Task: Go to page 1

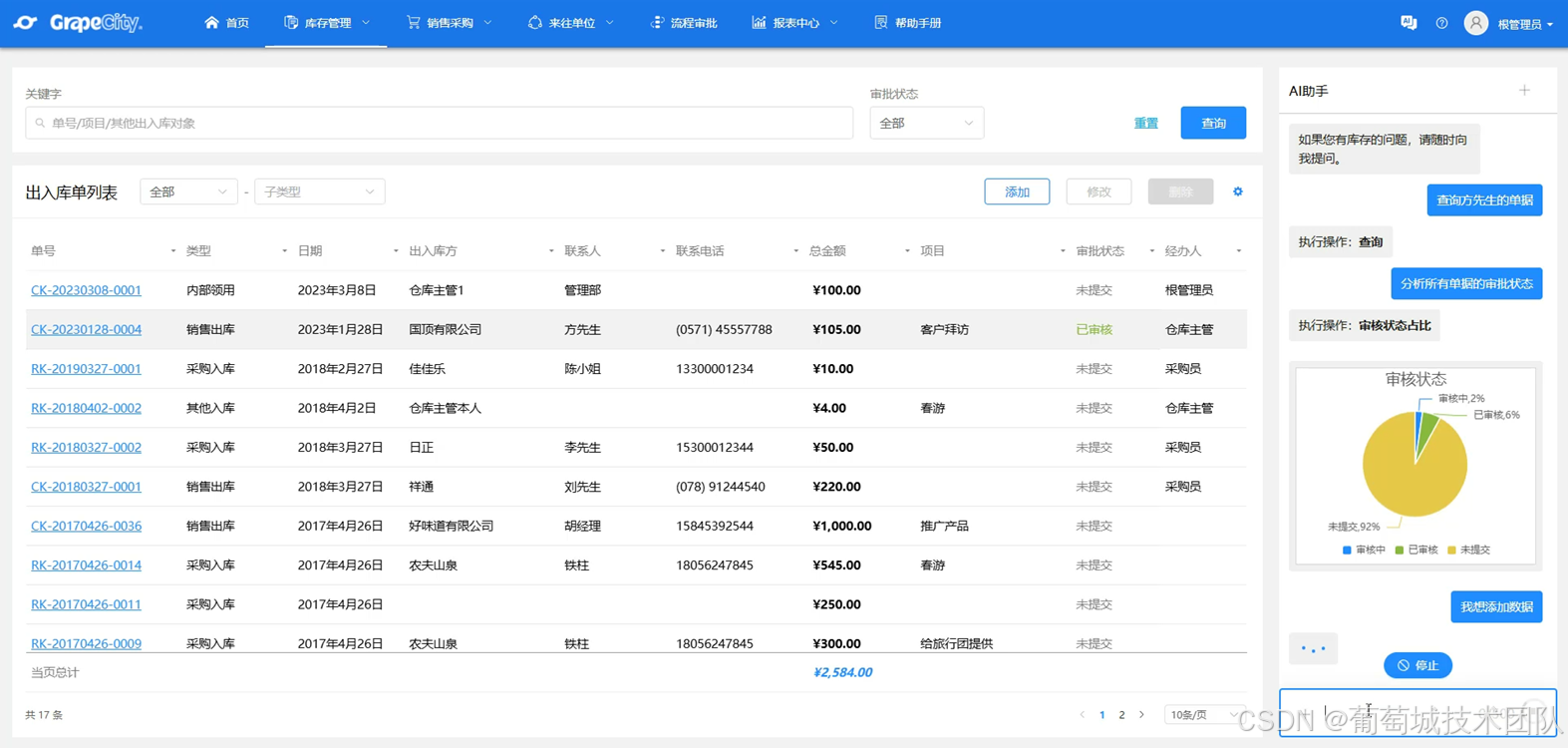Action: click(1101, 715)
